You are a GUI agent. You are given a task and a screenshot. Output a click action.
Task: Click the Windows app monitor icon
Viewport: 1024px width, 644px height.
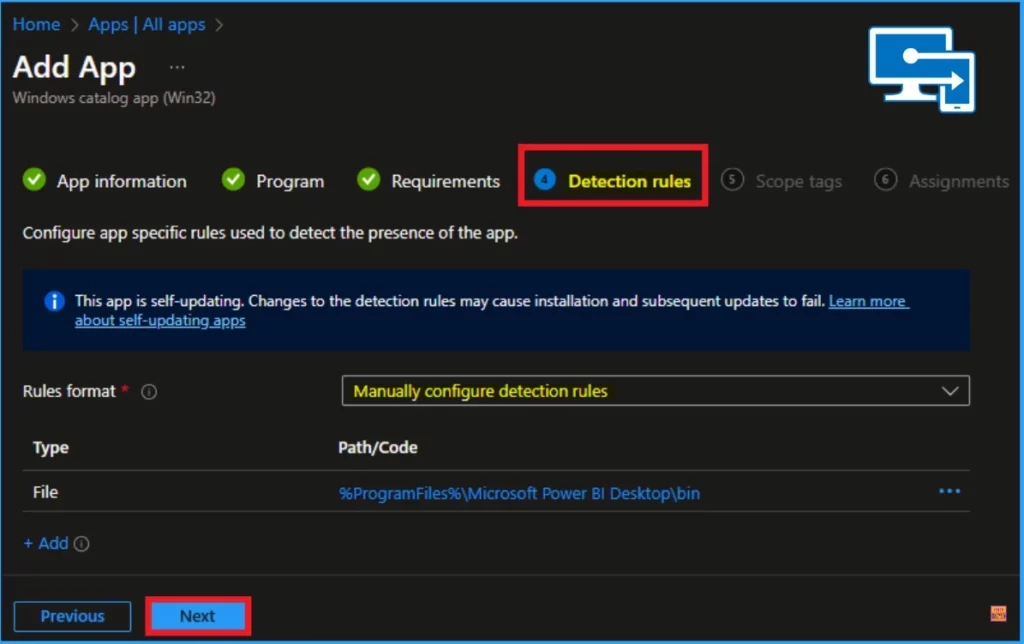coord(921,69)
